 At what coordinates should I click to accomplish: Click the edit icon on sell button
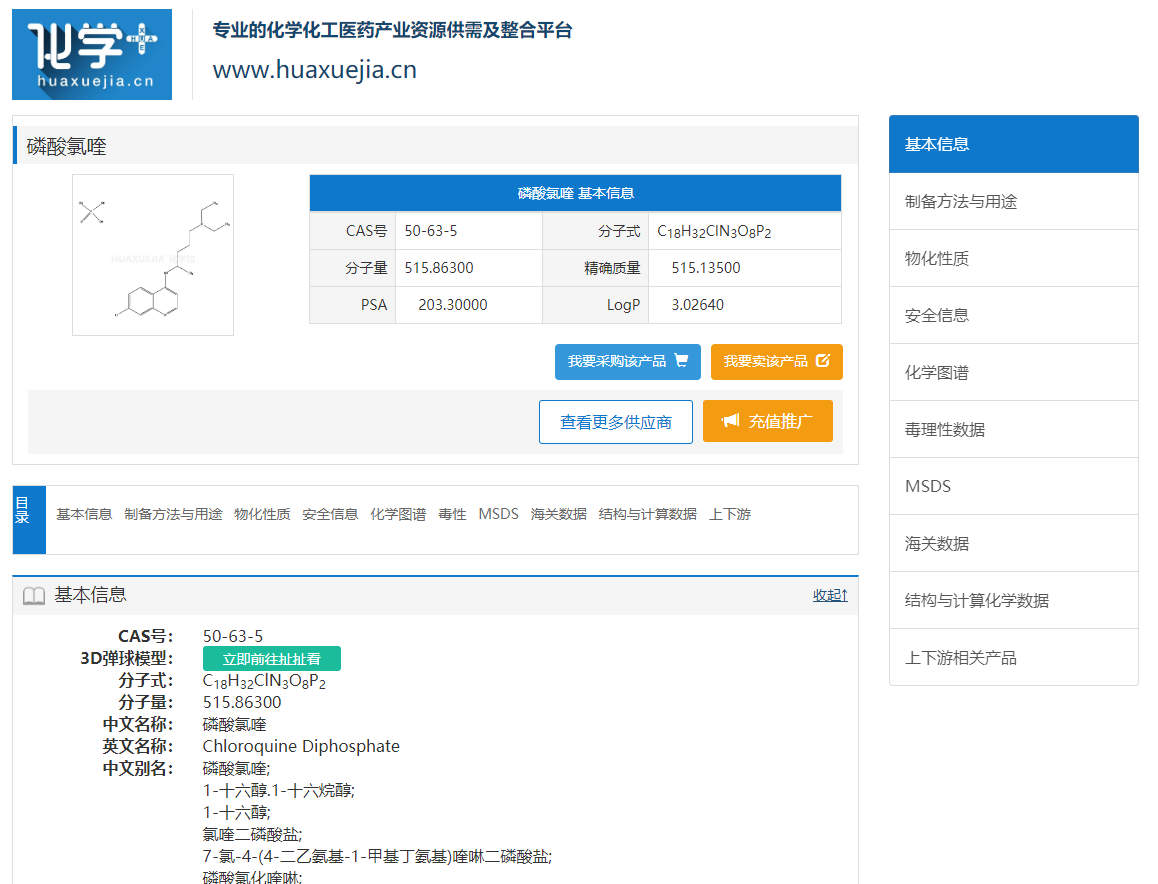tap(823, 361)
